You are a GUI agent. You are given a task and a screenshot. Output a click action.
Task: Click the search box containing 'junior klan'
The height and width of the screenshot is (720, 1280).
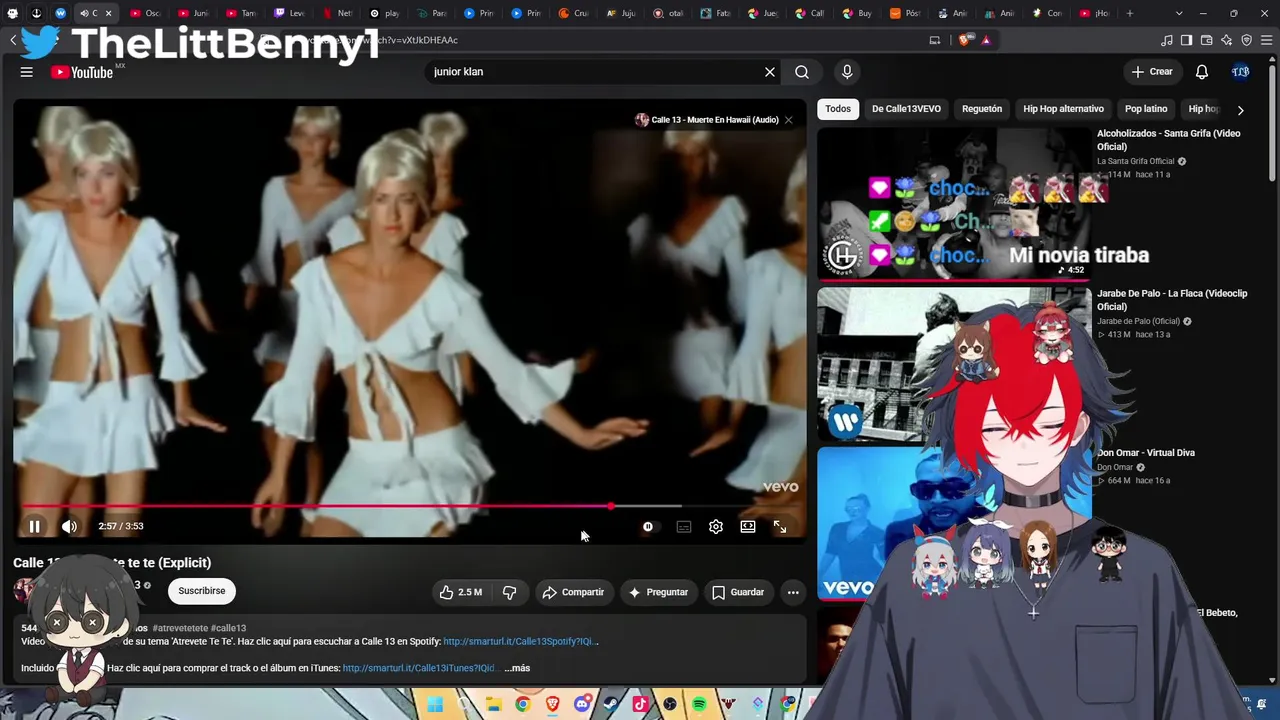[x=595, y=72]
